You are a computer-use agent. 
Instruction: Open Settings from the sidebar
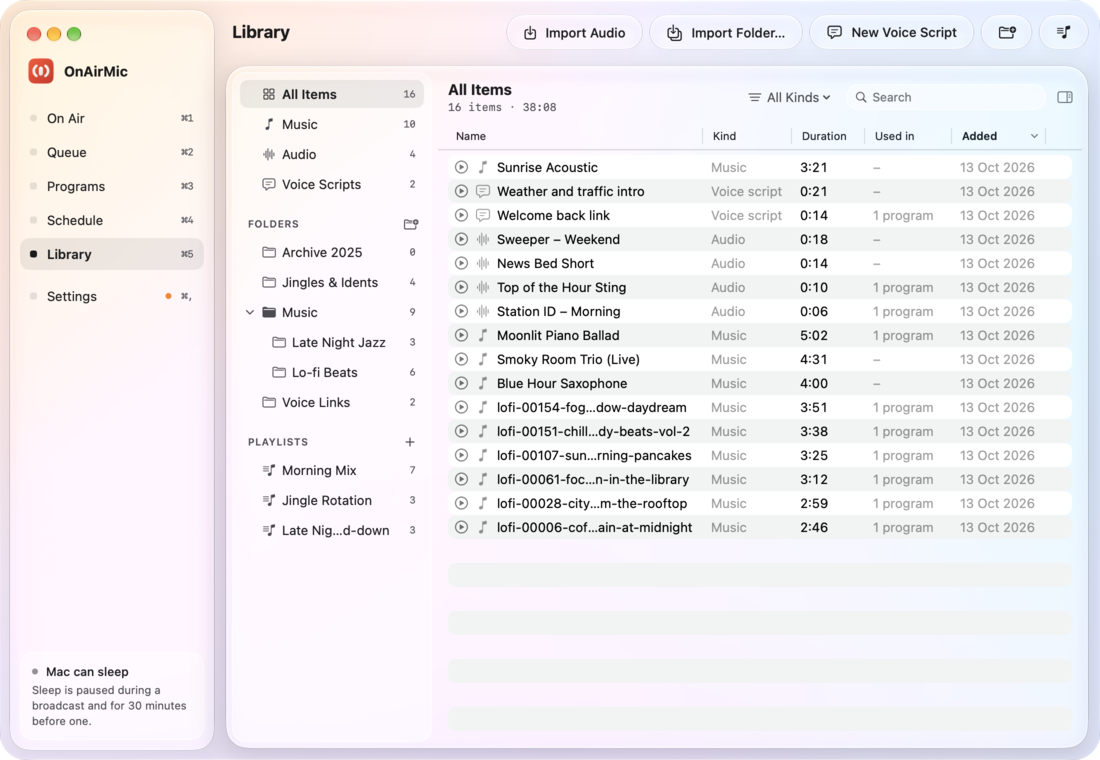point(112,296)
